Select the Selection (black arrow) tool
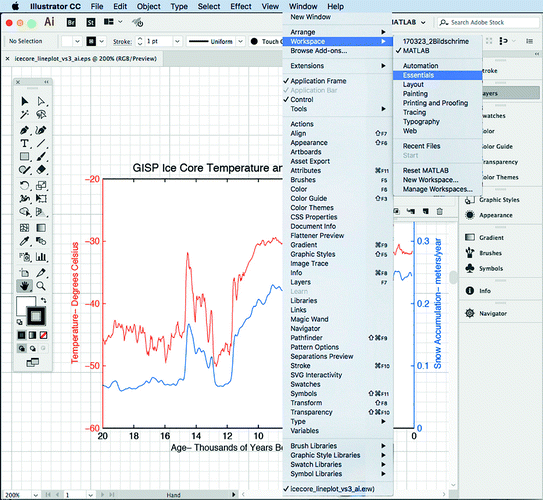The image size is (543, 500). coord(24,101)
